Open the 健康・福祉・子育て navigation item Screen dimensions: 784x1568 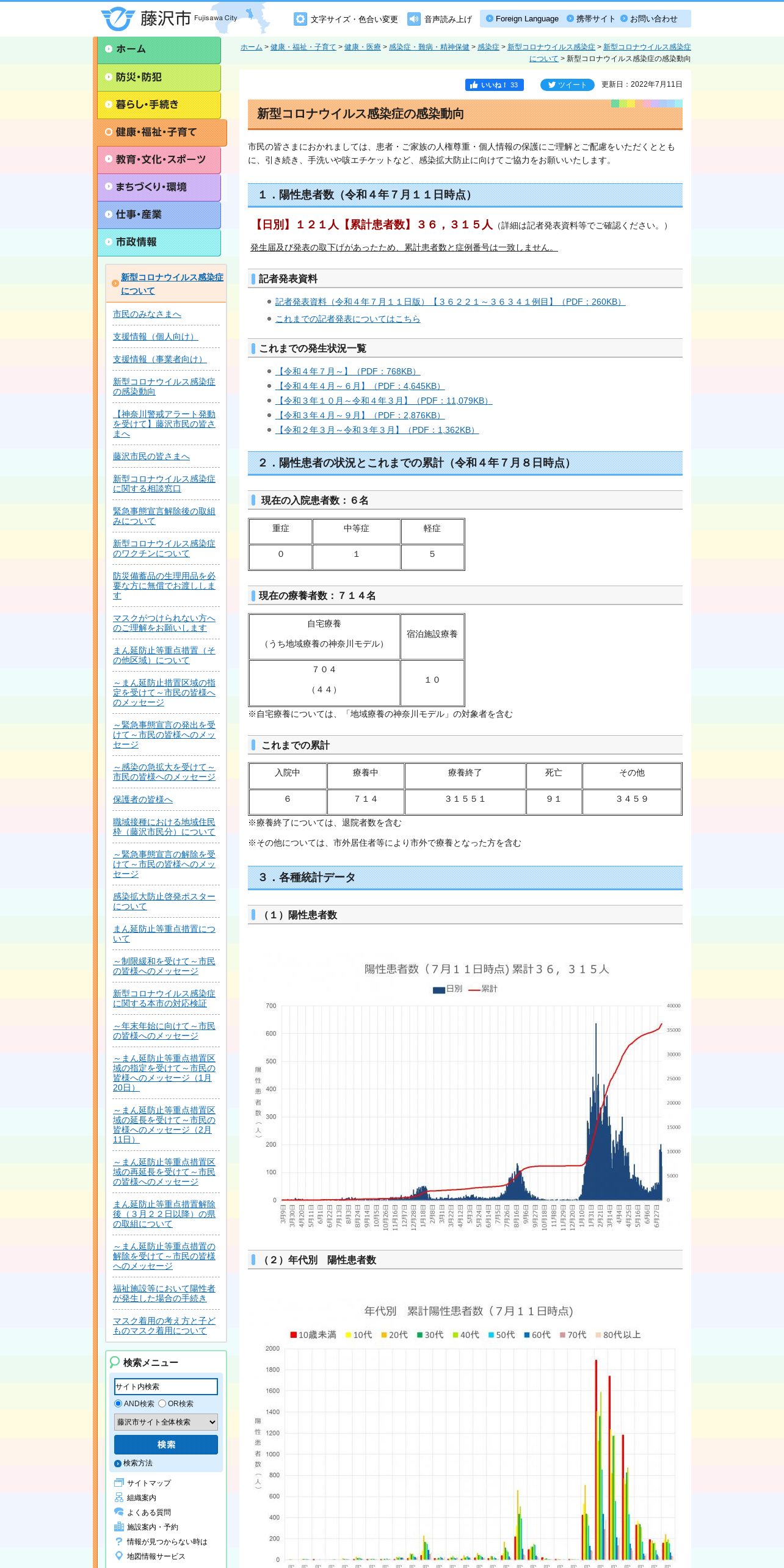click(162, 132)
